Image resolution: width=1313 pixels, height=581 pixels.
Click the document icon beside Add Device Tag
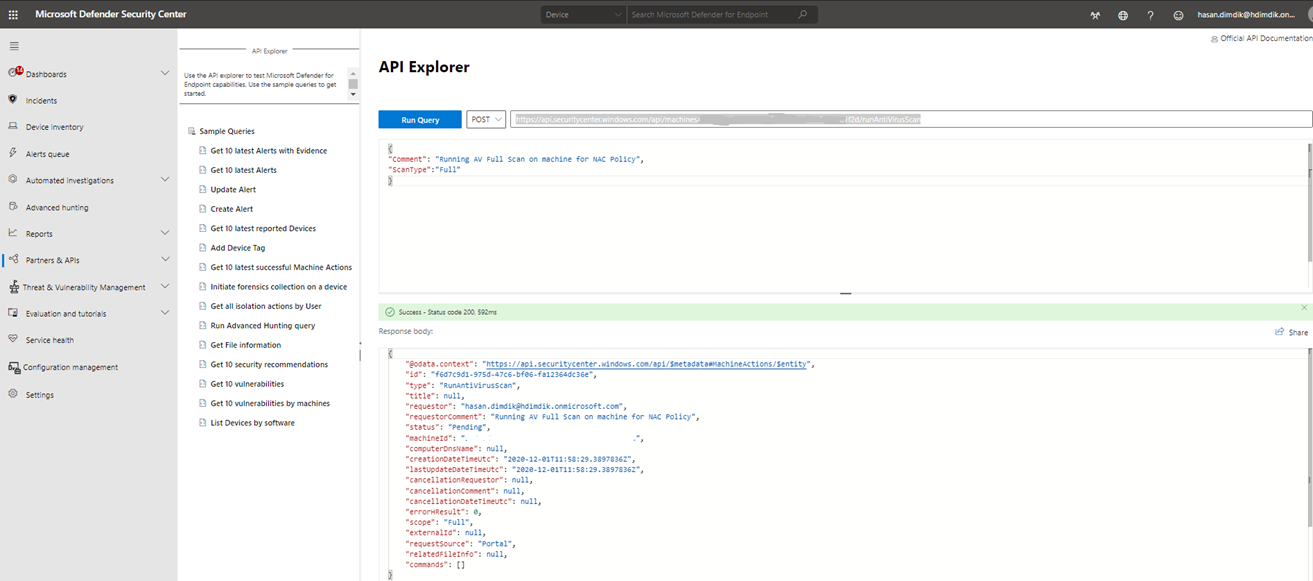tap(203, 248)
